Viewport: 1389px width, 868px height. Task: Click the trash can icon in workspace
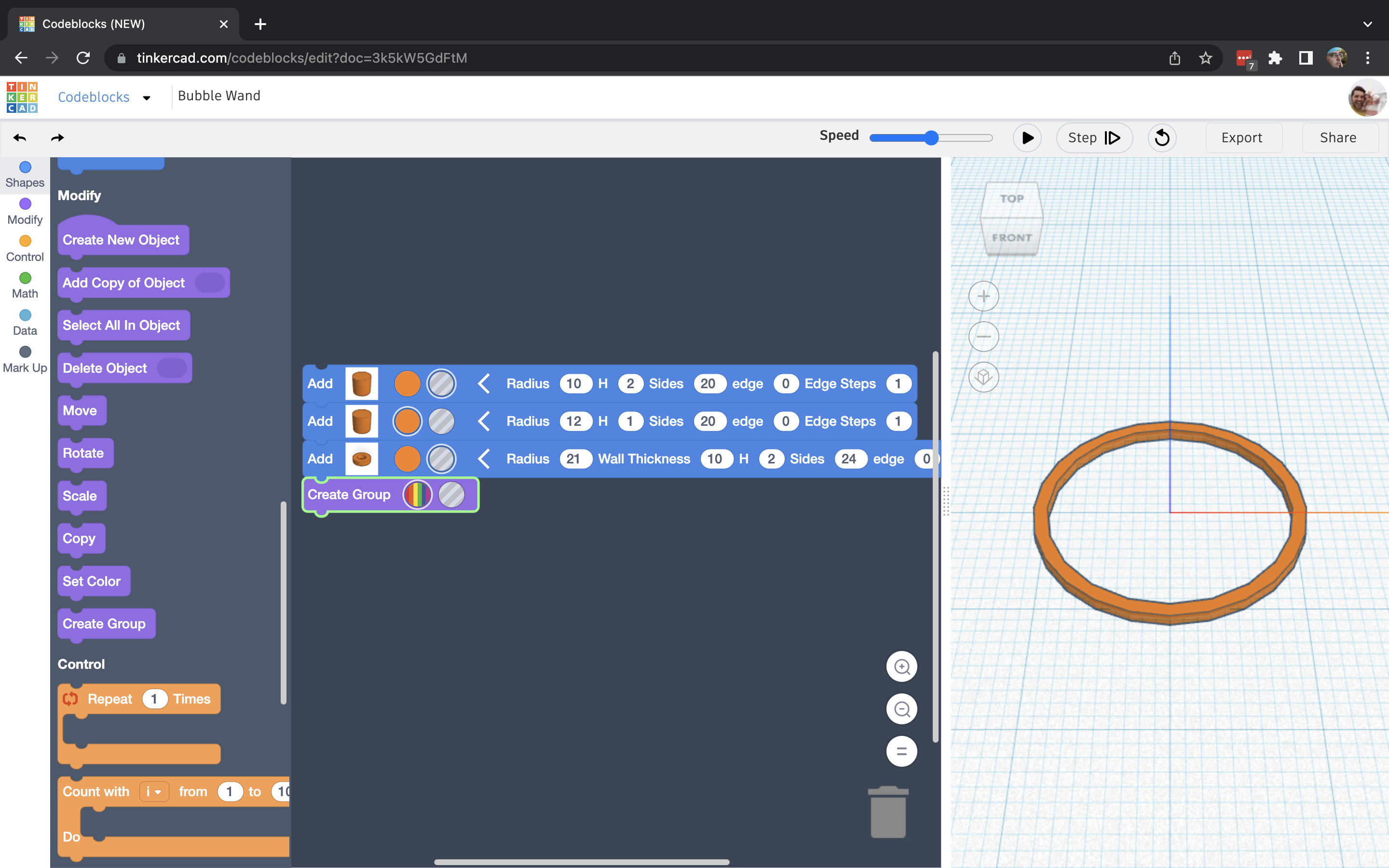pos(888,812)
